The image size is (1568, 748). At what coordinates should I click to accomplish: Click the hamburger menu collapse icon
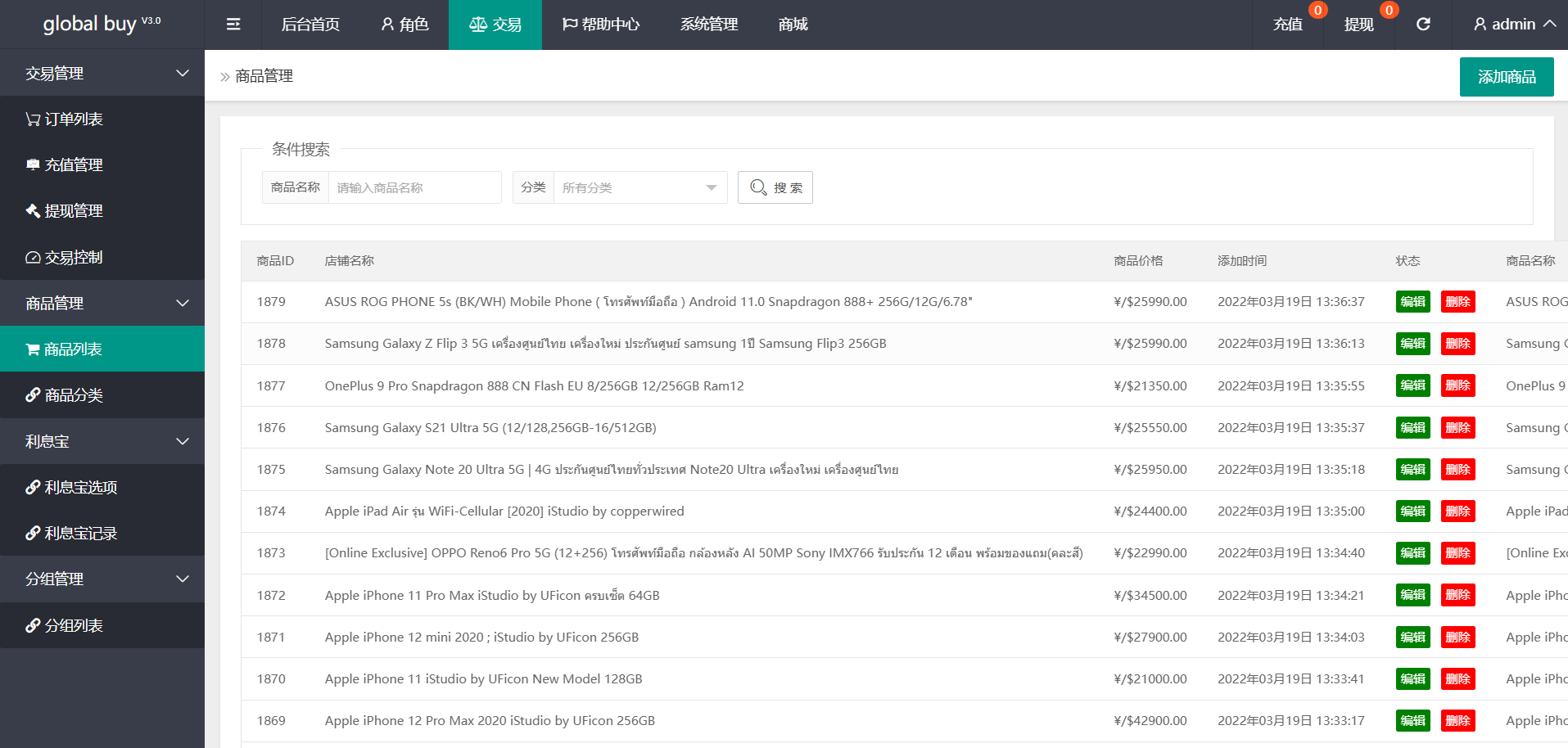pos(233,25)
